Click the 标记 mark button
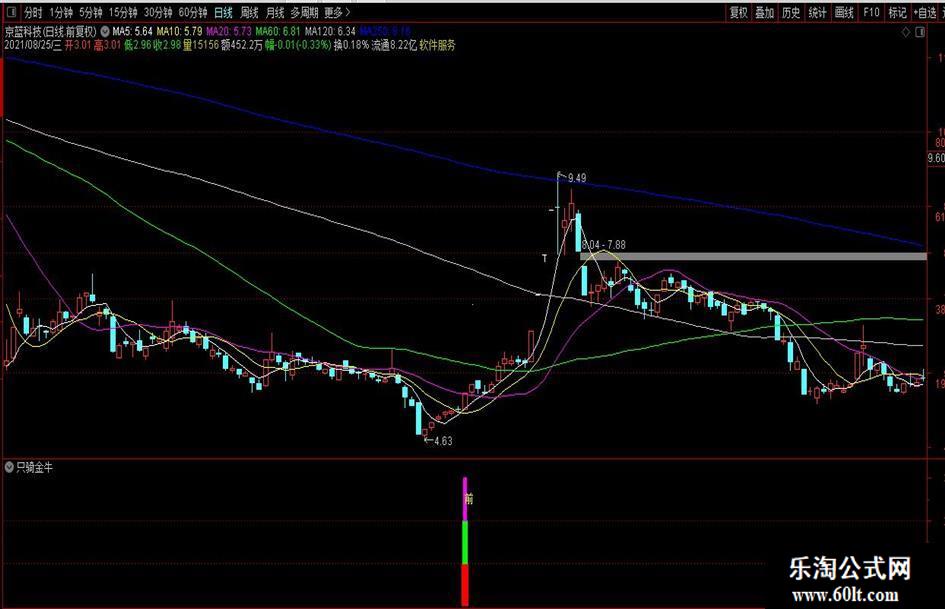Viewport: 945px width, 609px height. coord(897,12)
